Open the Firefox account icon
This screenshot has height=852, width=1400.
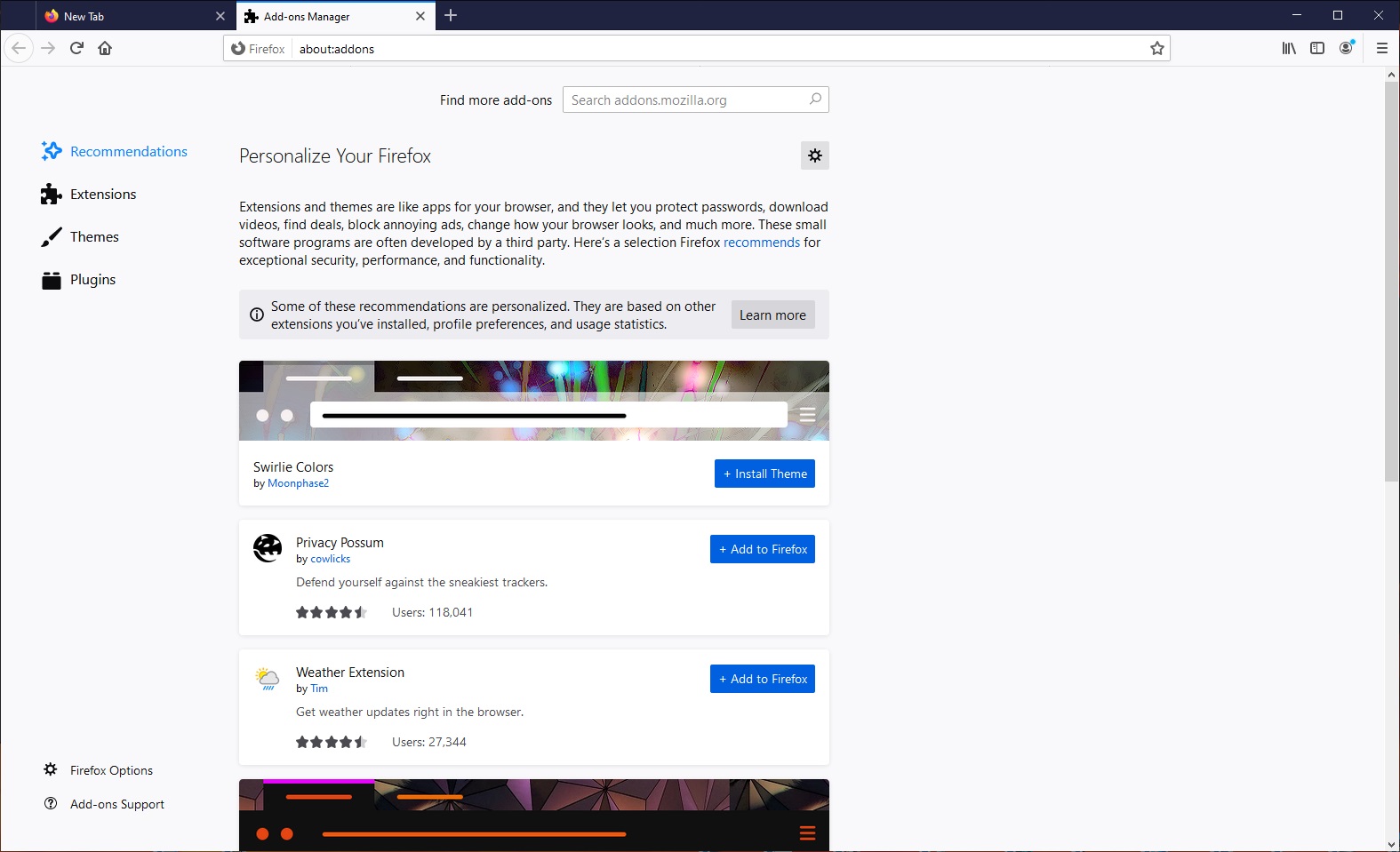coord(1346,48)
